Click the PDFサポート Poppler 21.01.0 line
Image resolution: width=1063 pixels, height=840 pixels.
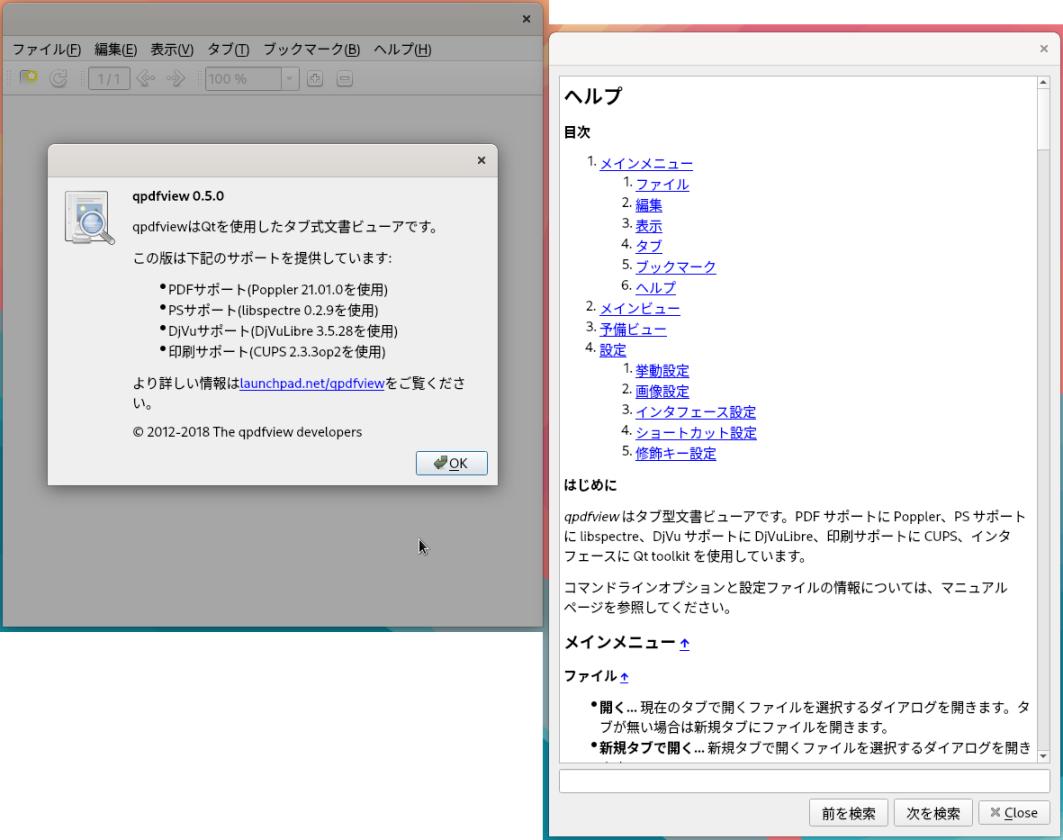(x=278, y=289)
